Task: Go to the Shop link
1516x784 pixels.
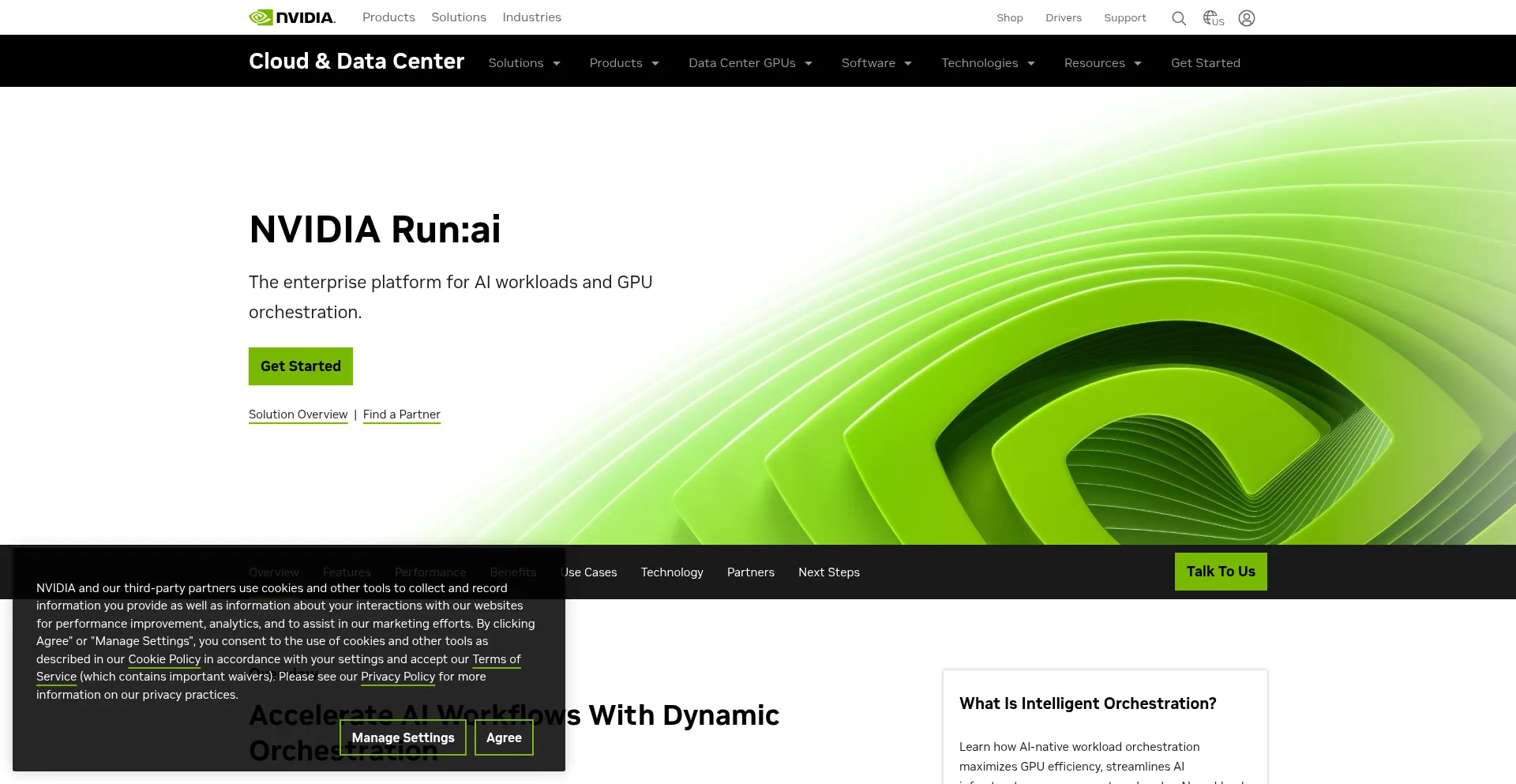Action: 1010,18
